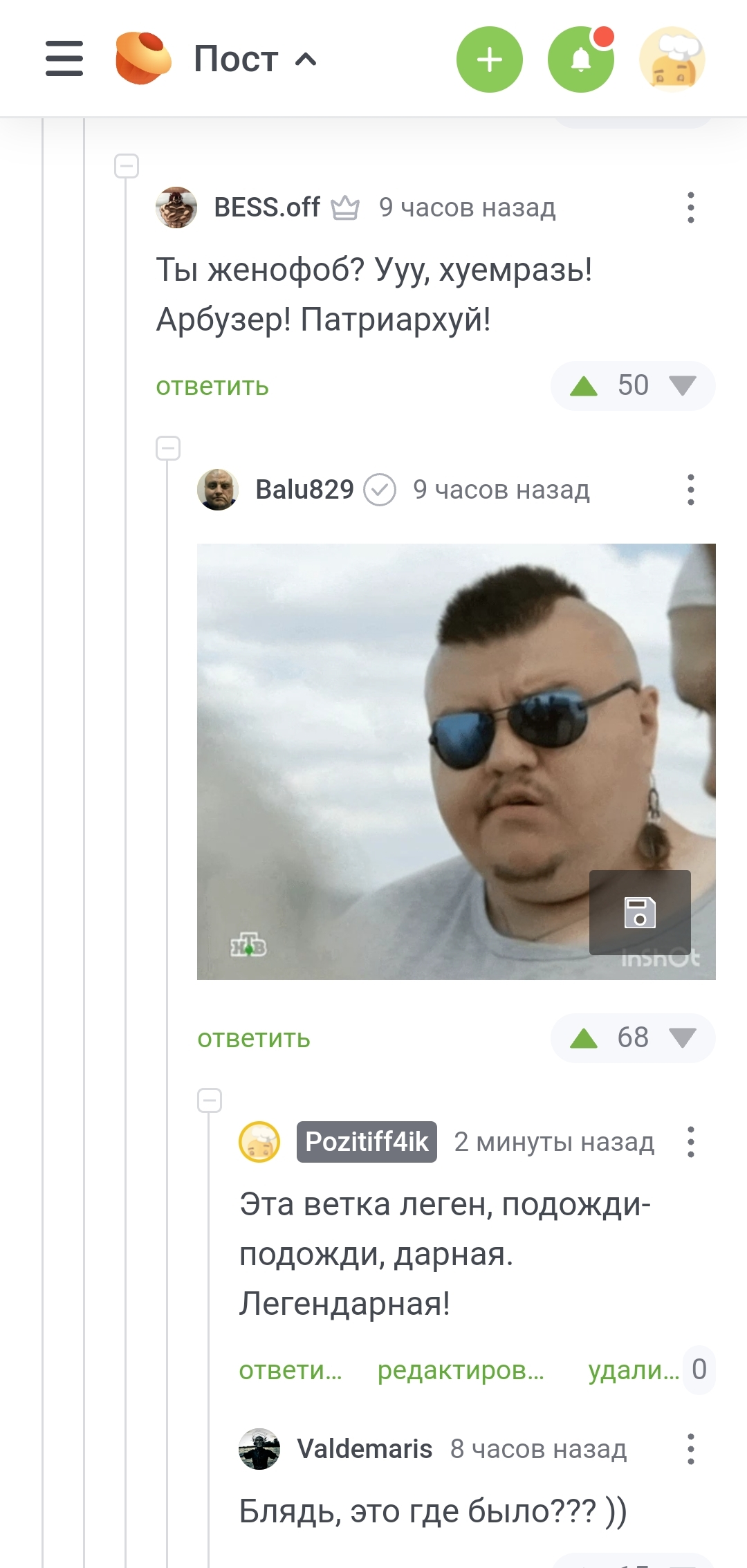Collapse BESS.off comment thread

coord(127,166)
